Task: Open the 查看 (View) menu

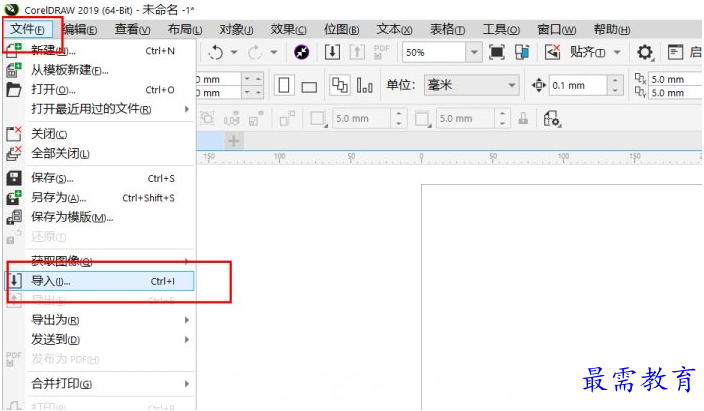Action: pyautogui.click(x=132, y=30)
